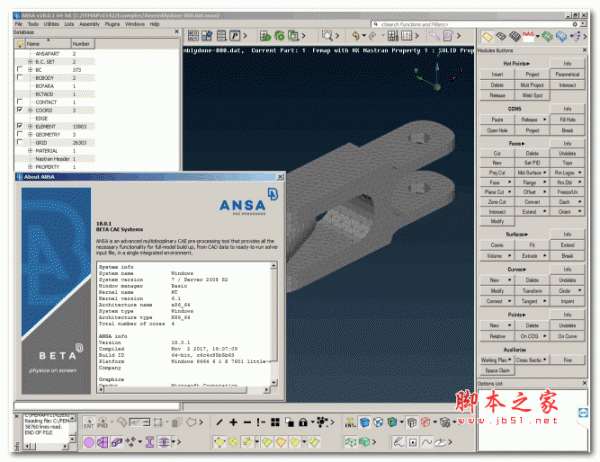This screenshot has width=600, height=462.
Task: Expand the PROPERTY tree node
Action: tap(30, 167)
